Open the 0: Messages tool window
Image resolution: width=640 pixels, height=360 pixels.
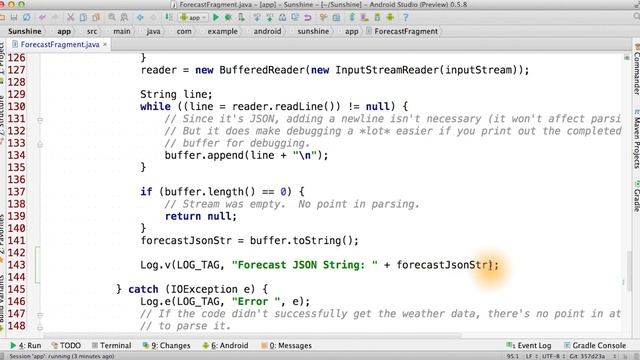point(286,345)
